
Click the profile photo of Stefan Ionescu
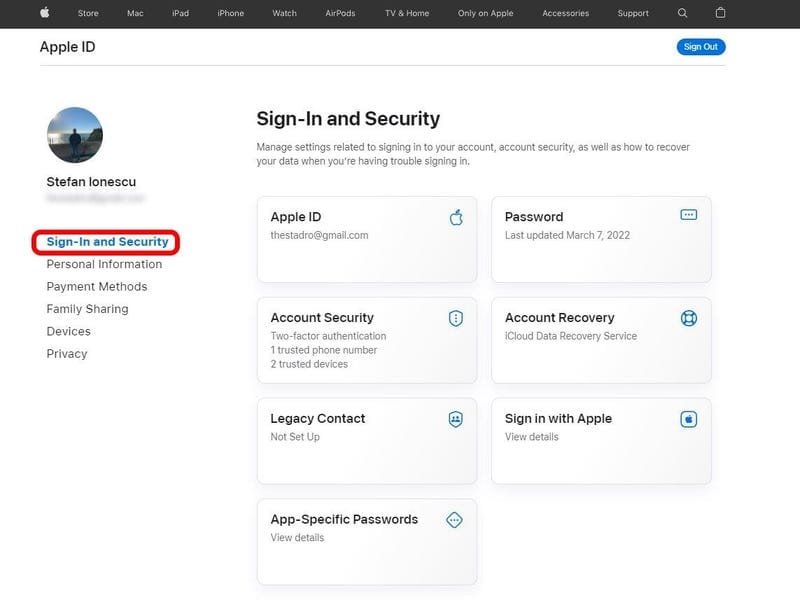coord(74,135)
